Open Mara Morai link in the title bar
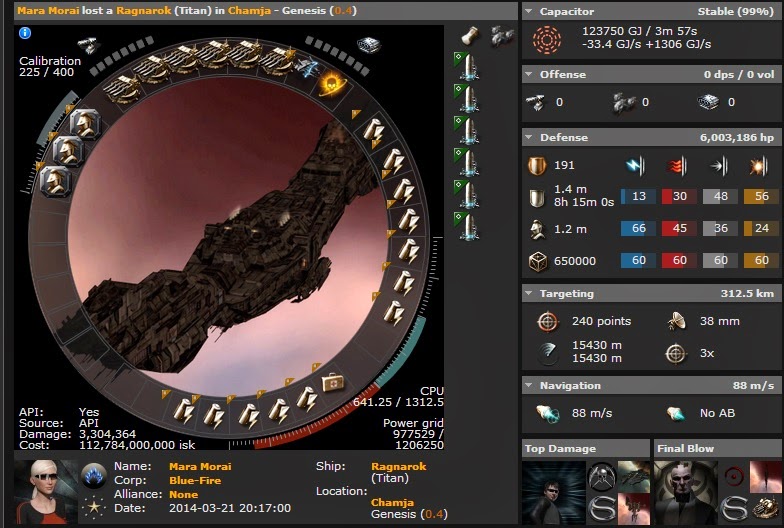784x528 pixels. pos(48,10)
